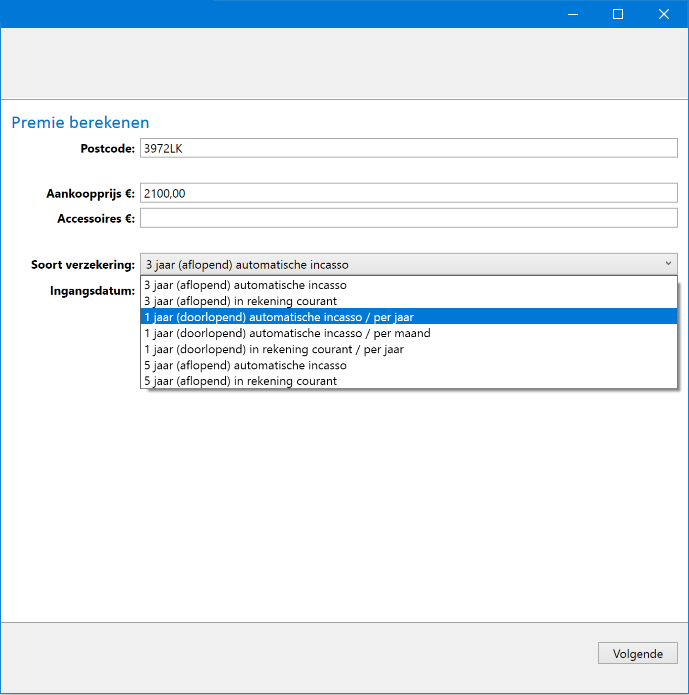Click the Ingangsdatum label
Viewport: 689px width, 695px height.
pyautogui.click(x=92, y=291)
